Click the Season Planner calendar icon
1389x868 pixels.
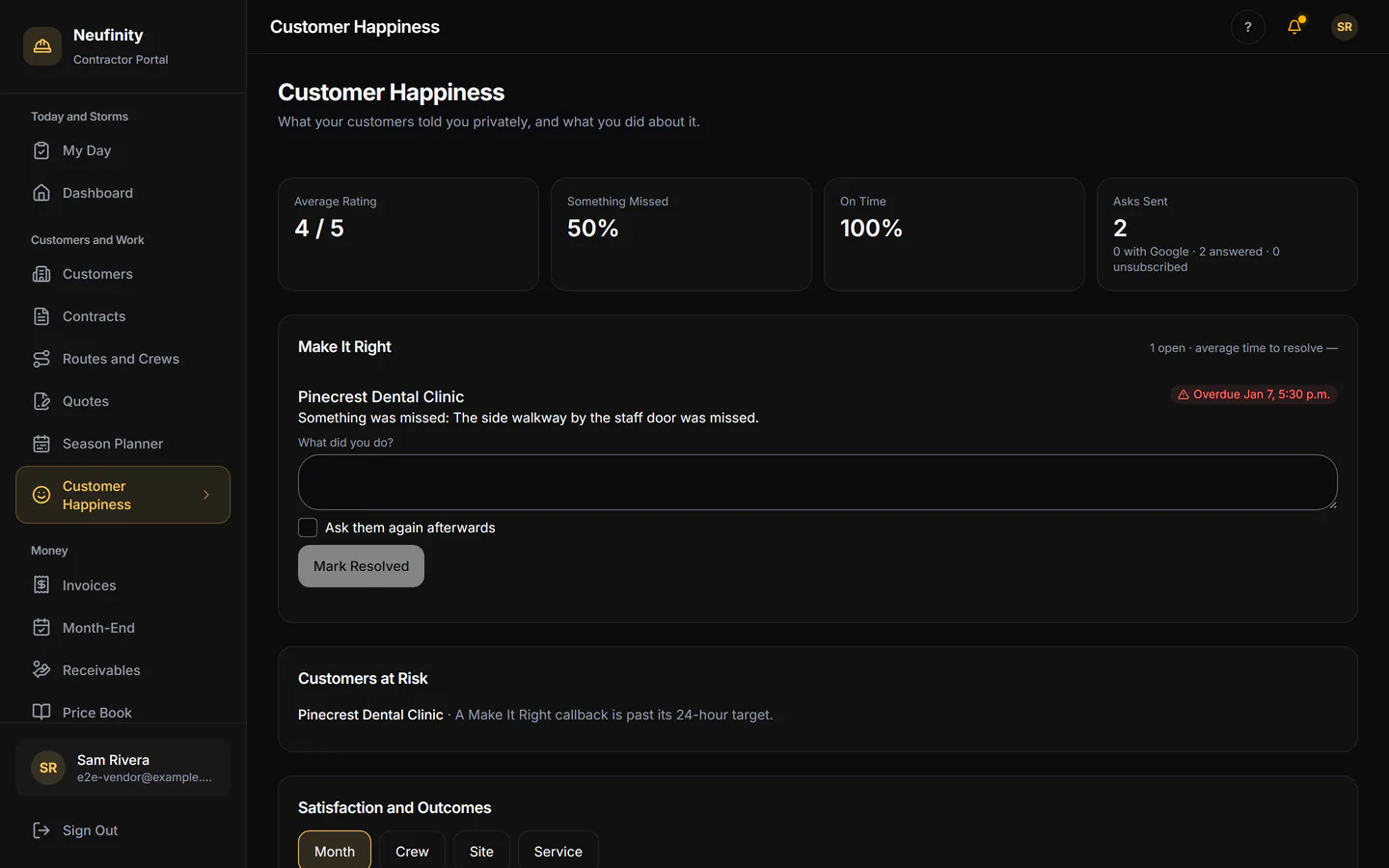click(x=41, y=444)
